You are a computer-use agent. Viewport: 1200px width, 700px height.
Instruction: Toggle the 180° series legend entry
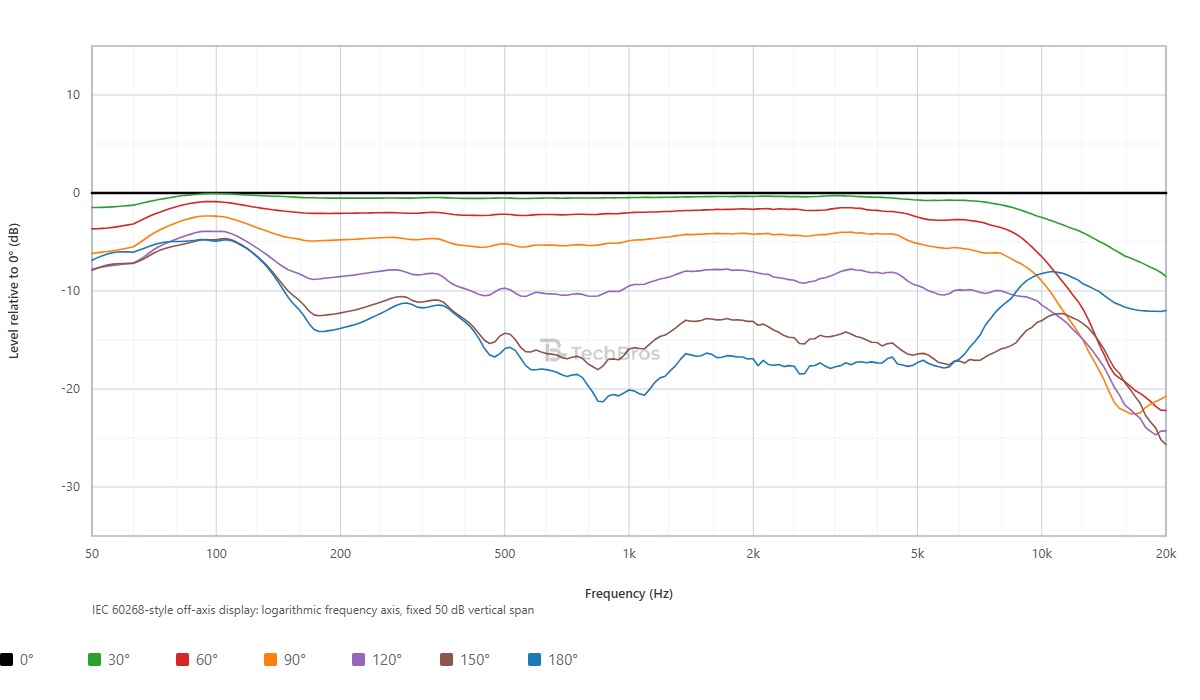pos(553,660)
